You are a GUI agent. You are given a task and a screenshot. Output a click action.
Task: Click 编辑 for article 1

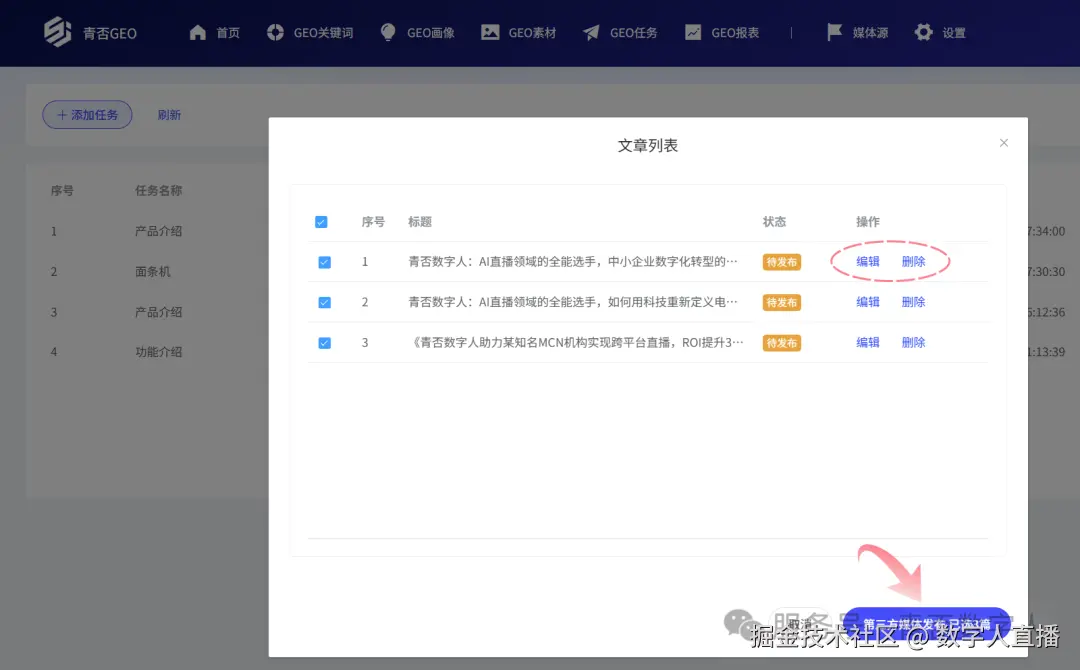coord(868,262)
